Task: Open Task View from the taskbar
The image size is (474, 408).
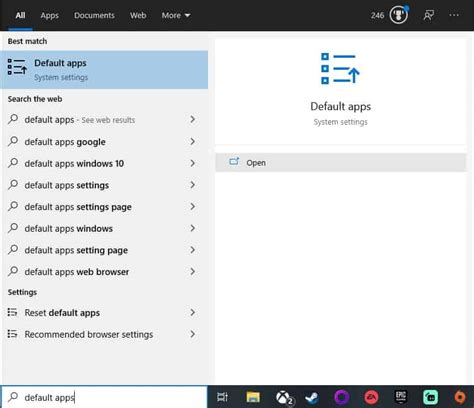Action: [x=222, y=397]
